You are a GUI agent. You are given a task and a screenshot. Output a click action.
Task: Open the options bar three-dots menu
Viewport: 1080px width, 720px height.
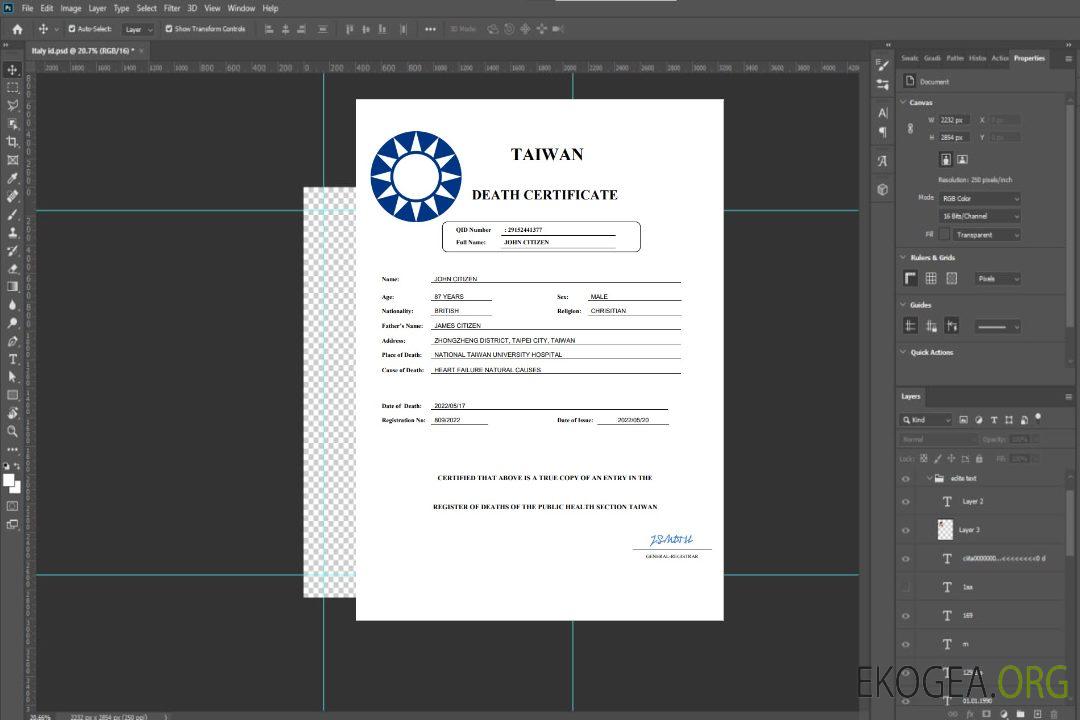point(430,30)
